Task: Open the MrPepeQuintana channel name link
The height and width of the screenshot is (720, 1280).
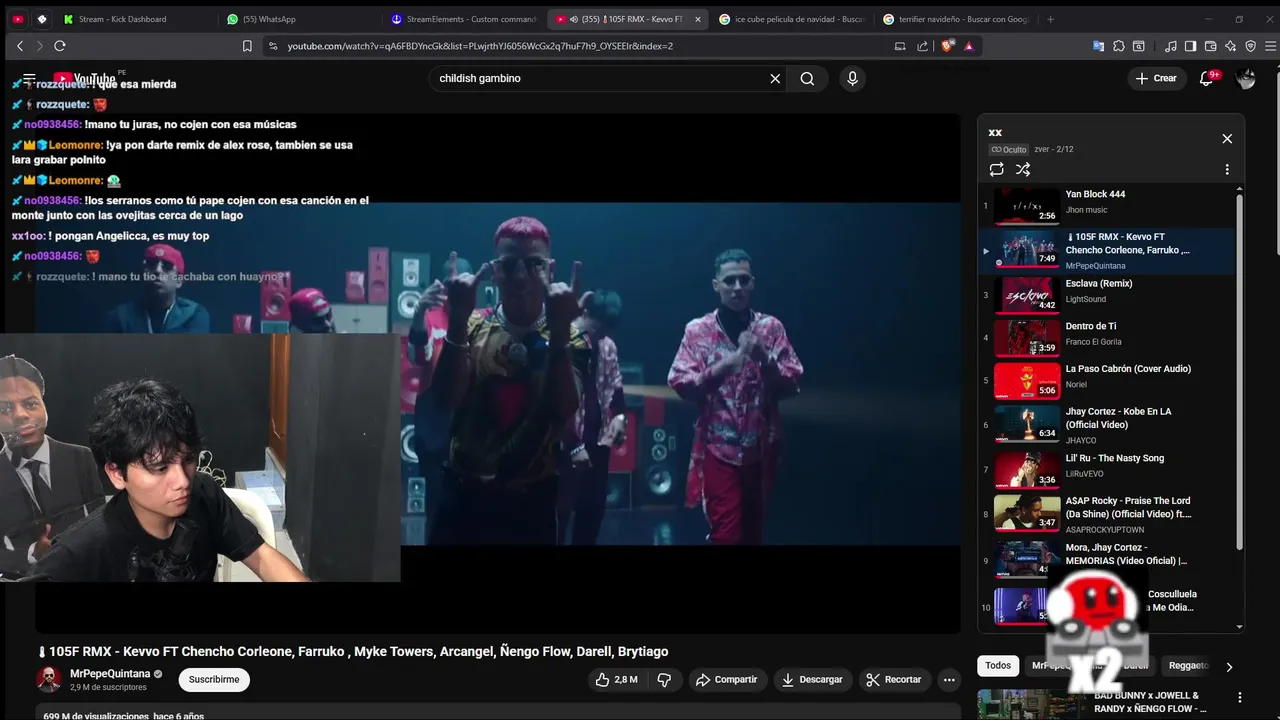Action: (x=110, y=674)
